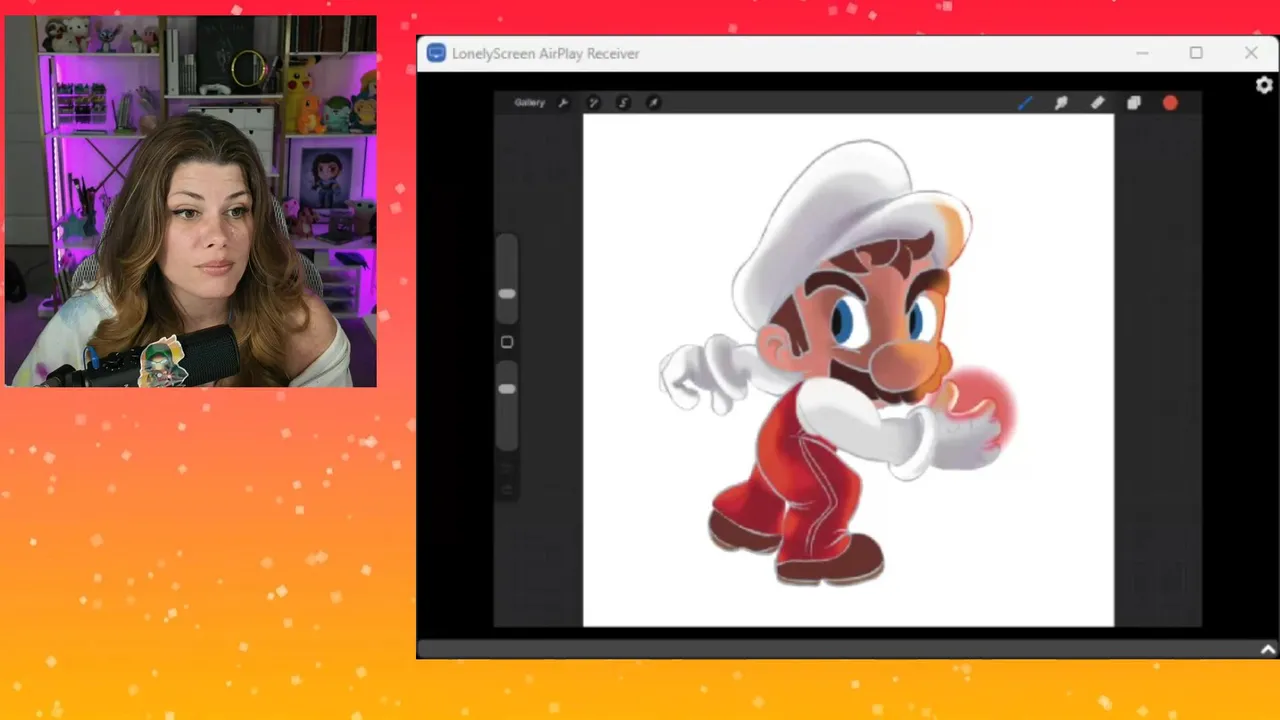
Task: Select the Selection S-ribbon tool
Action: tap(623, 102)
